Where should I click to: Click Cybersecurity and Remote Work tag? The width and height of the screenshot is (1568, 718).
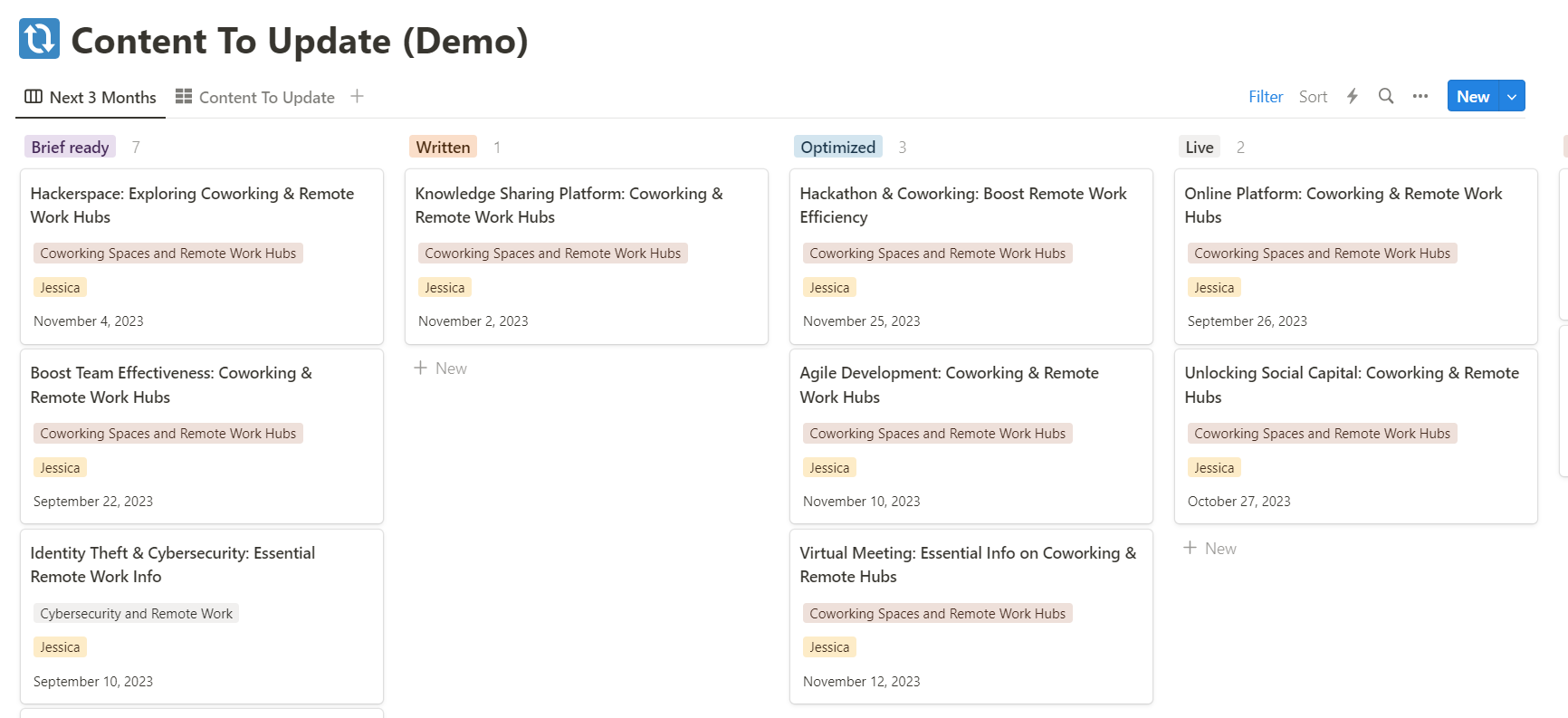[x=136, y=613]
